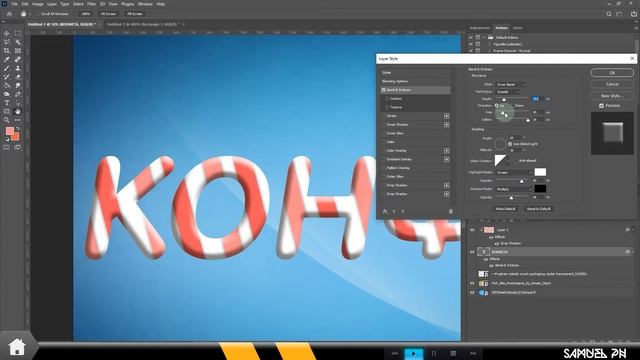Screen dimensions: 640x360
Task: Open the File menu
Action: 14,4
